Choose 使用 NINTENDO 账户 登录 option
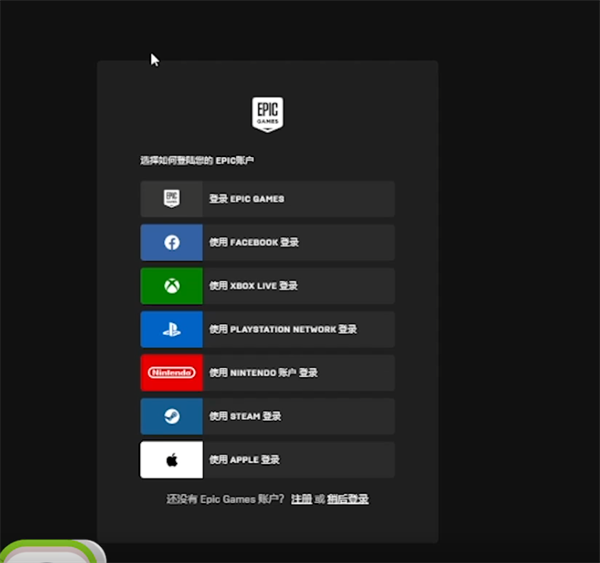This screenshot has width=600, height=563. tap(267, 373)
